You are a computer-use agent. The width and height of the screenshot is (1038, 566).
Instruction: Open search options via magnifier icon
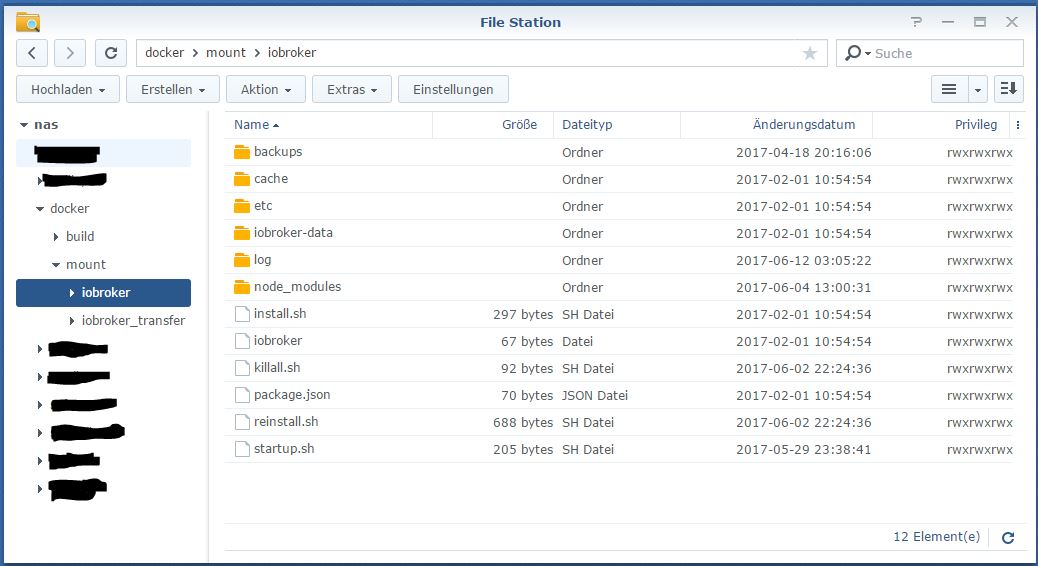[857, 53]
